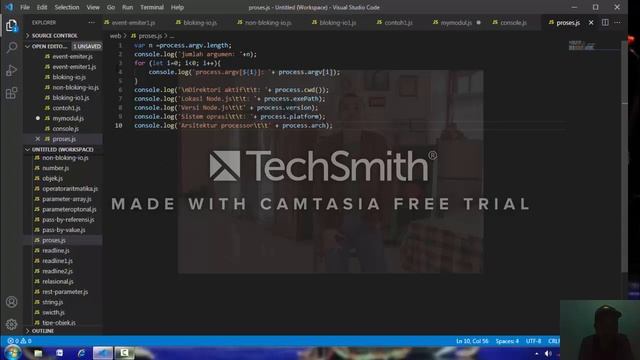Open console.js in Open Editors list
640x360 pixels.
coord(65,129)
